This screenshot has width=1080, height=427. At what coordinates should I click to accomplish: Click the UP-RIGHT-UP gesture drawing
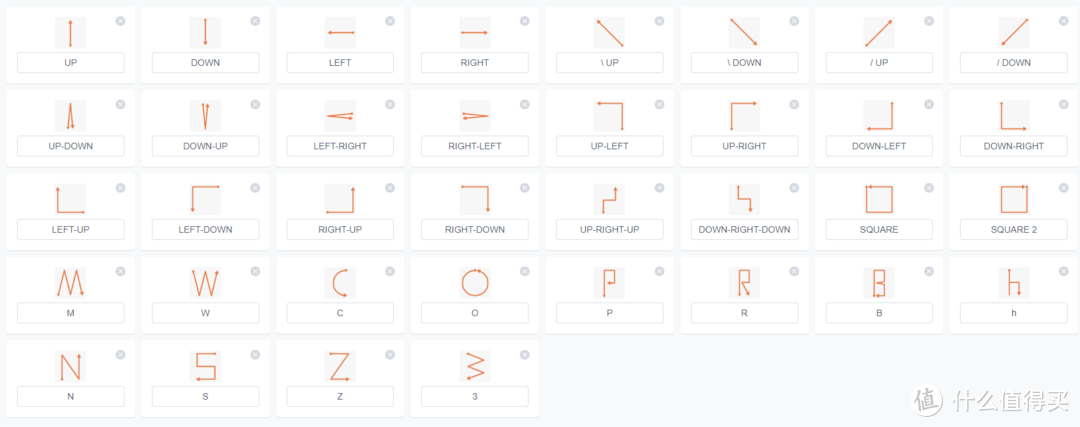tap(610, 200)
